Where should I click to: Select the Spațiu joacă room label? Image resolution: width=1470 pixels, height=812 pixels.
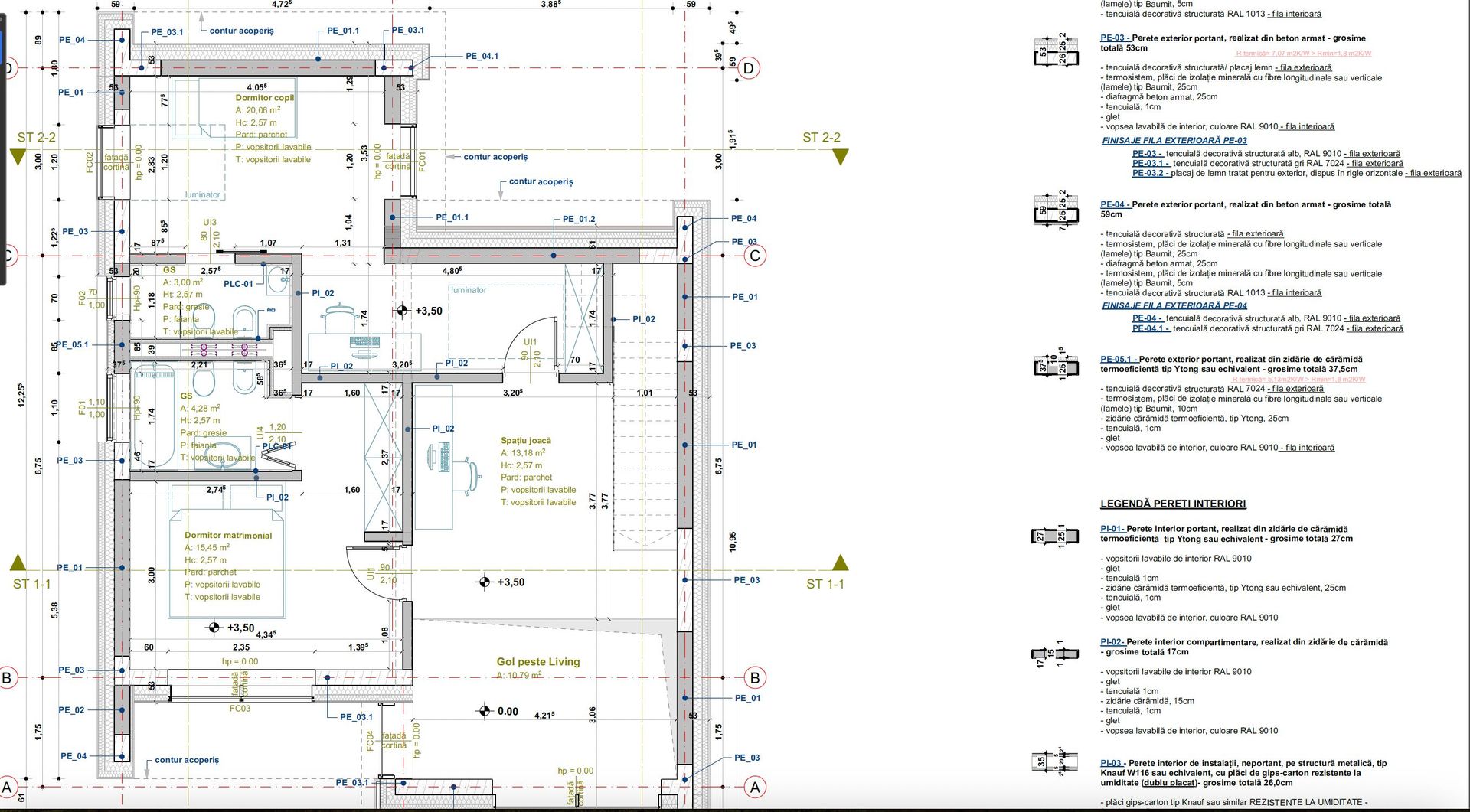525,441
